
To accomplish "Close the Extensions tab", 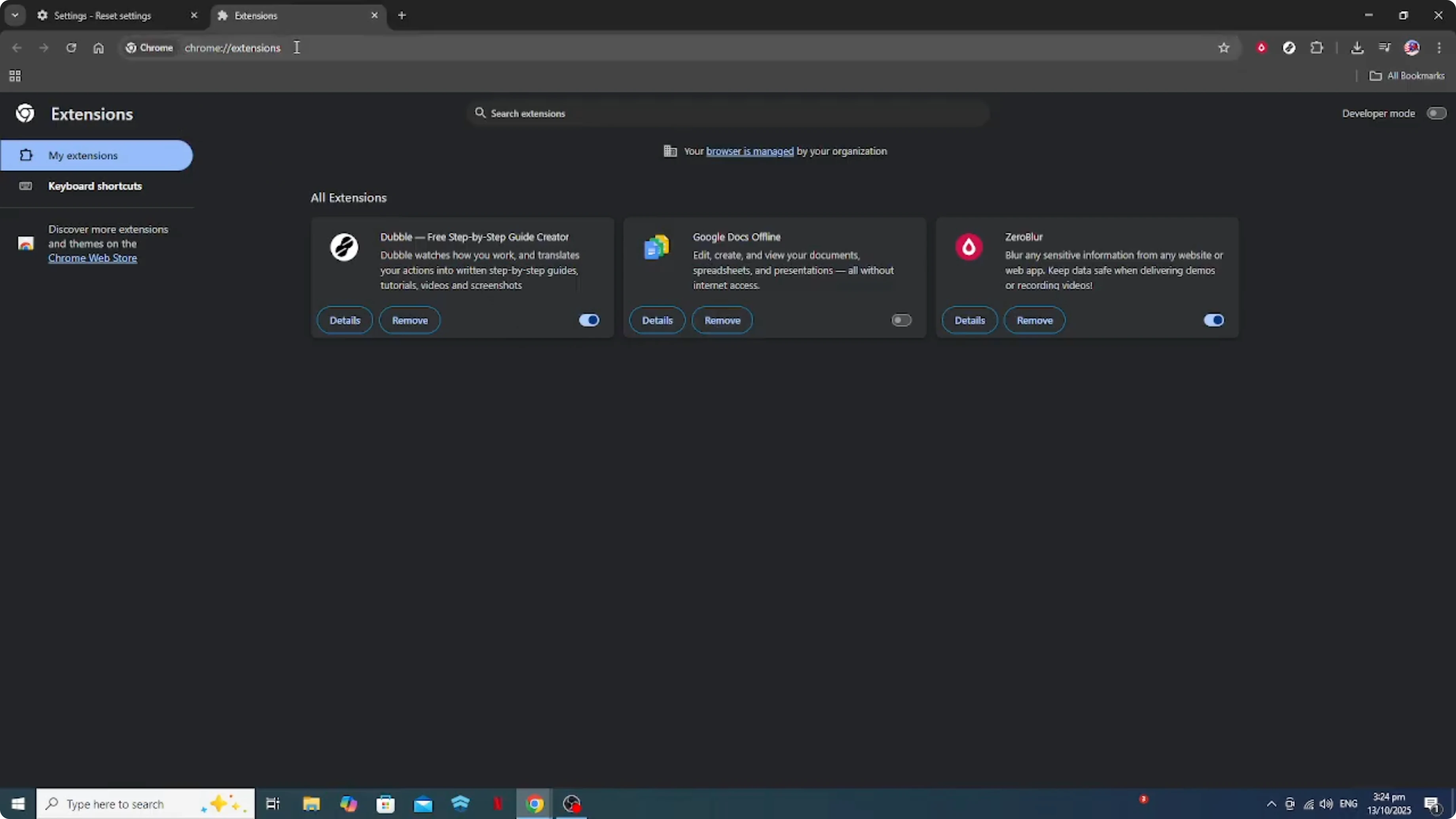I will (x=374, y=15).
